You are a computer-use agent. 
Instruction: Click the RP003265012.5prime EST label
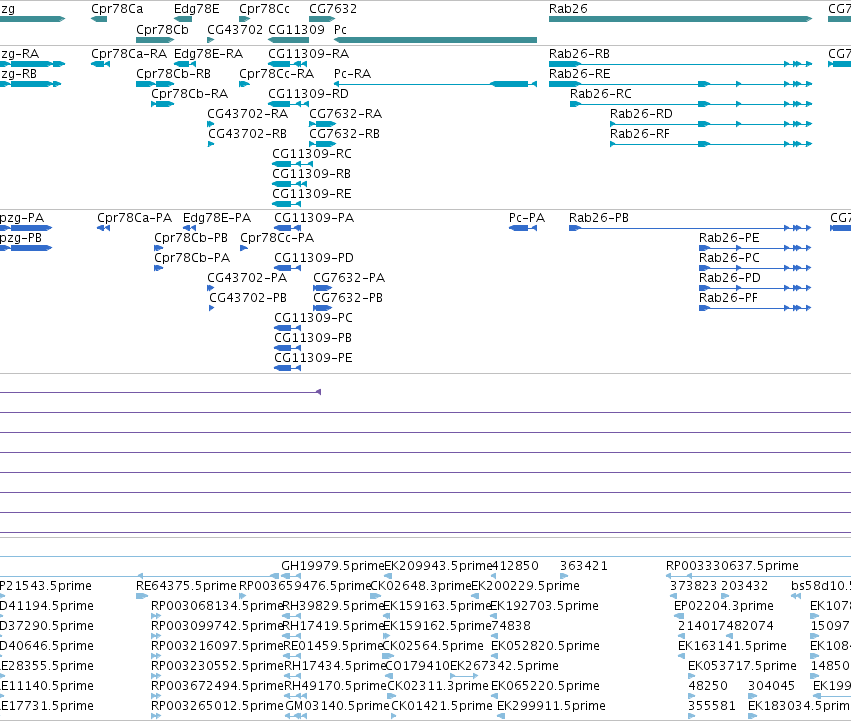217,706
